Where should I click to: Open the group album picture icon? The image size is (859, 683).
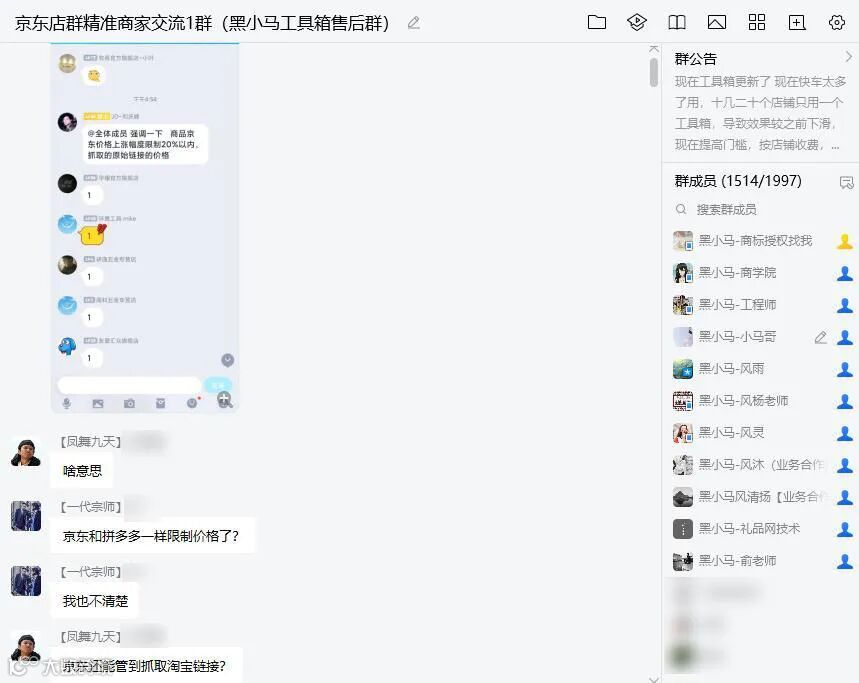pyautogui.click(x=717, y=22)
